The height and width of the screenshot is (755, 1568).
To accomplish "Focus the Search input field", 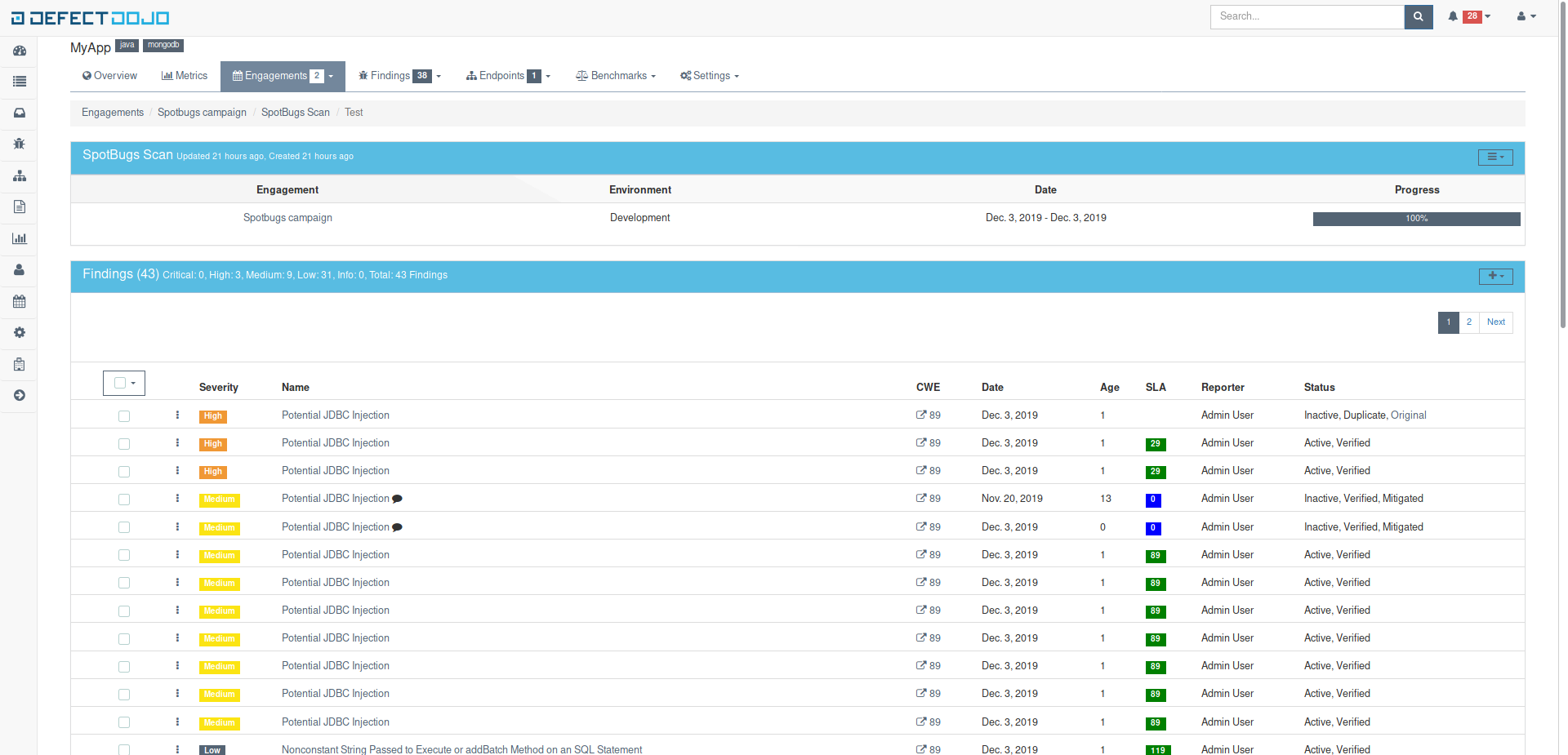I will click(x=1307, y=16).
